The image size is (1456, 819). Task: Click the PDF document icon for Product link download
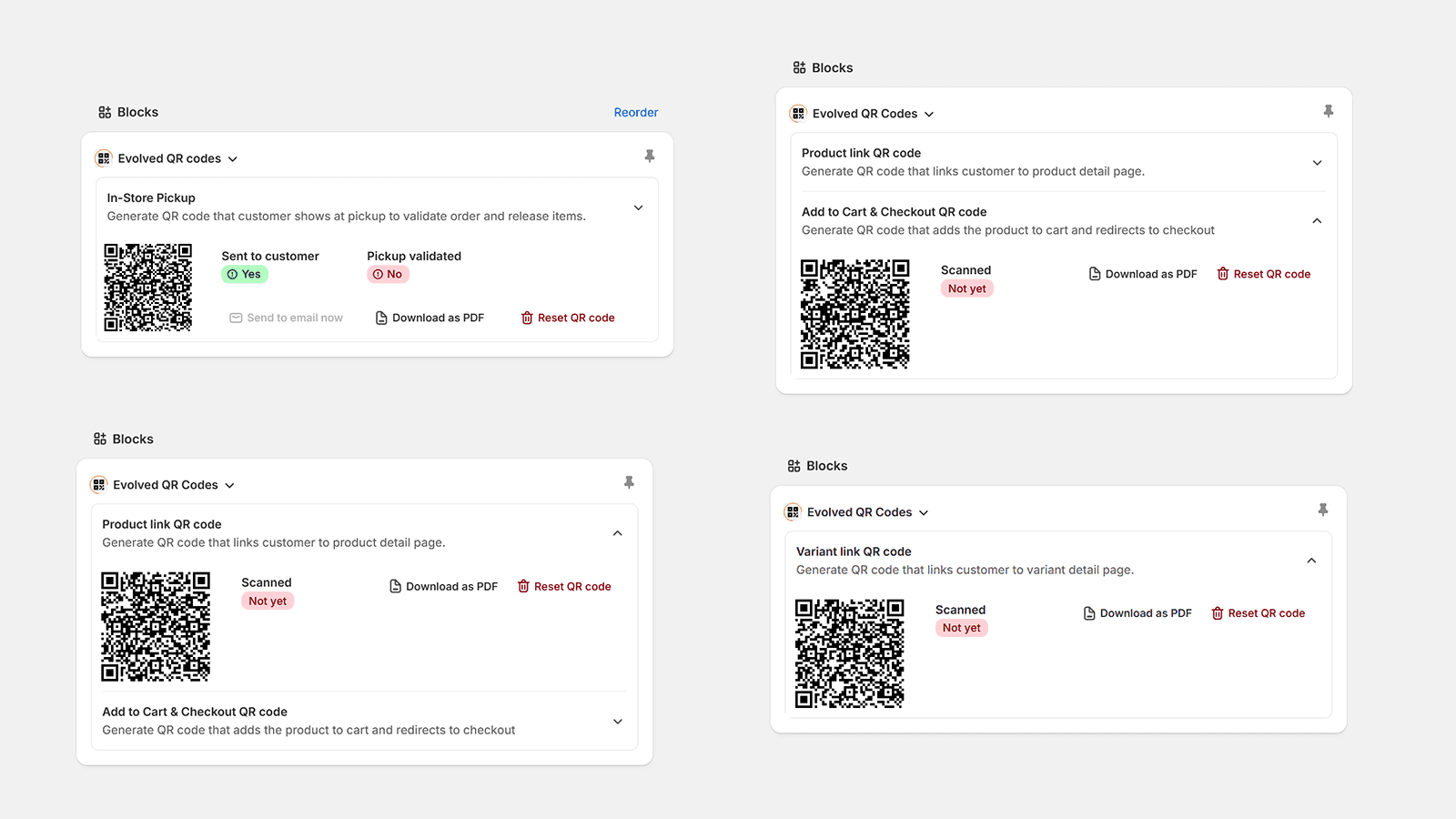[x=394, y=586]
